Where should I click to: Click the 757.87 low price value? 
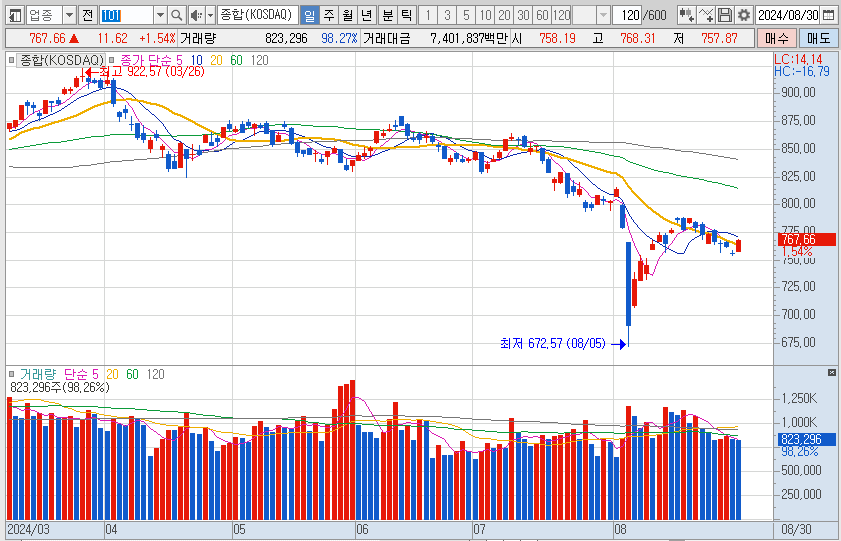coord(719,39)
